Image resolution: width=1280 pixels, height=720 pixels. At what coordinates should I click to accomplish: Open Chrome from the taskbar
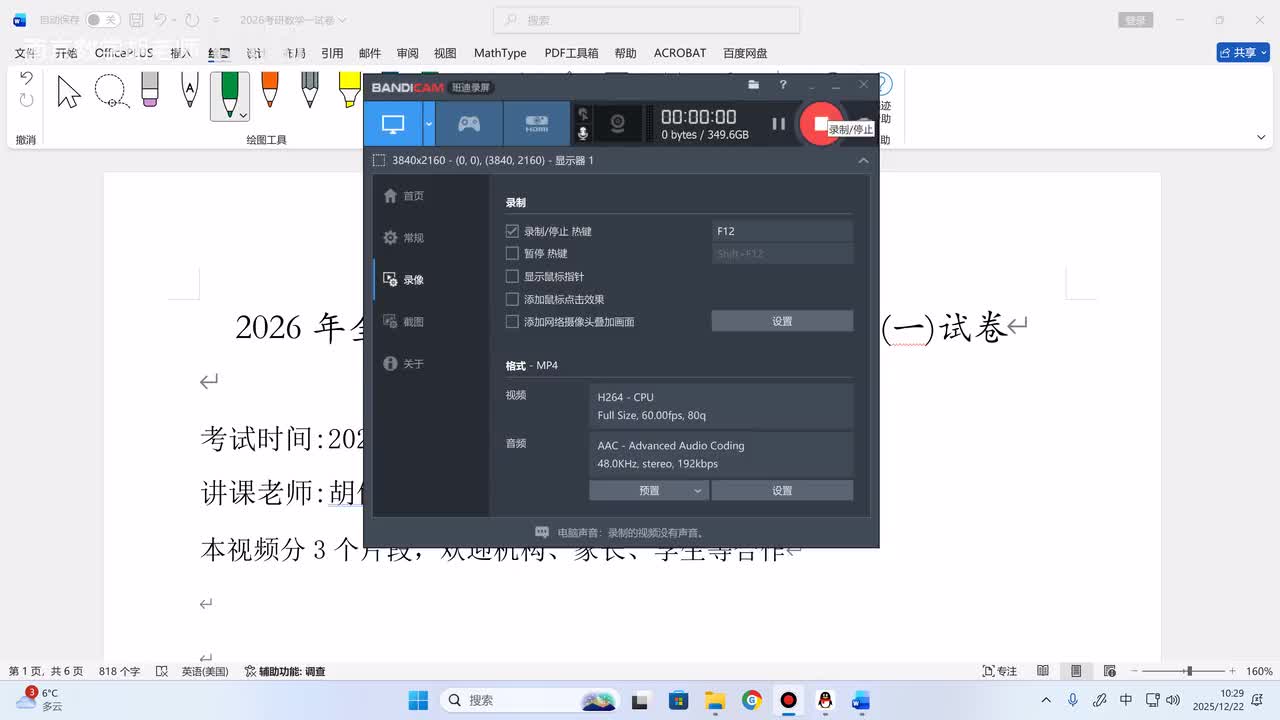pyautogui.click(x=752, y=700)
